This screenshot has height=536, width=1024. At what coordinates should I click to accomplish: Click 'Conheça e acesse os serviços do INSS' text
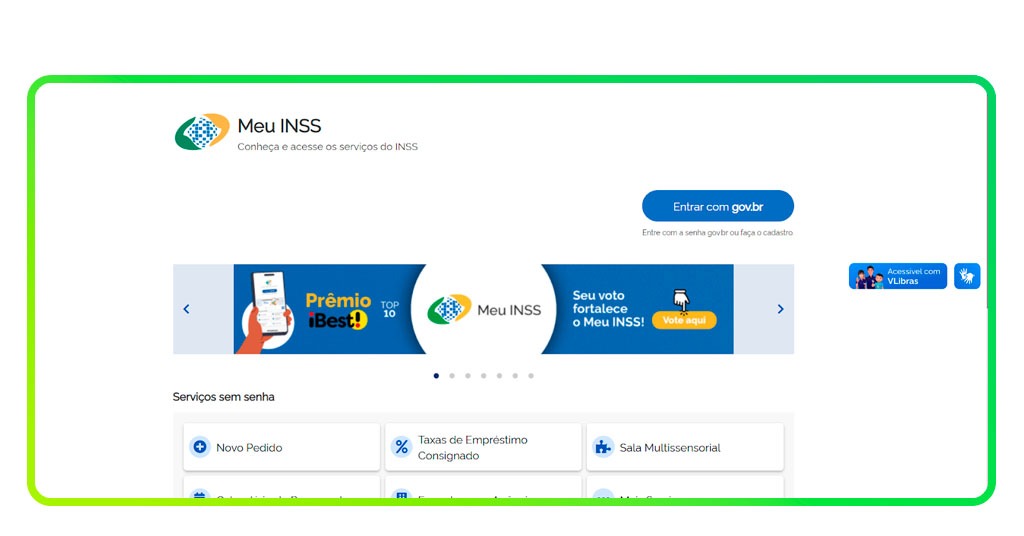[327, 147]
